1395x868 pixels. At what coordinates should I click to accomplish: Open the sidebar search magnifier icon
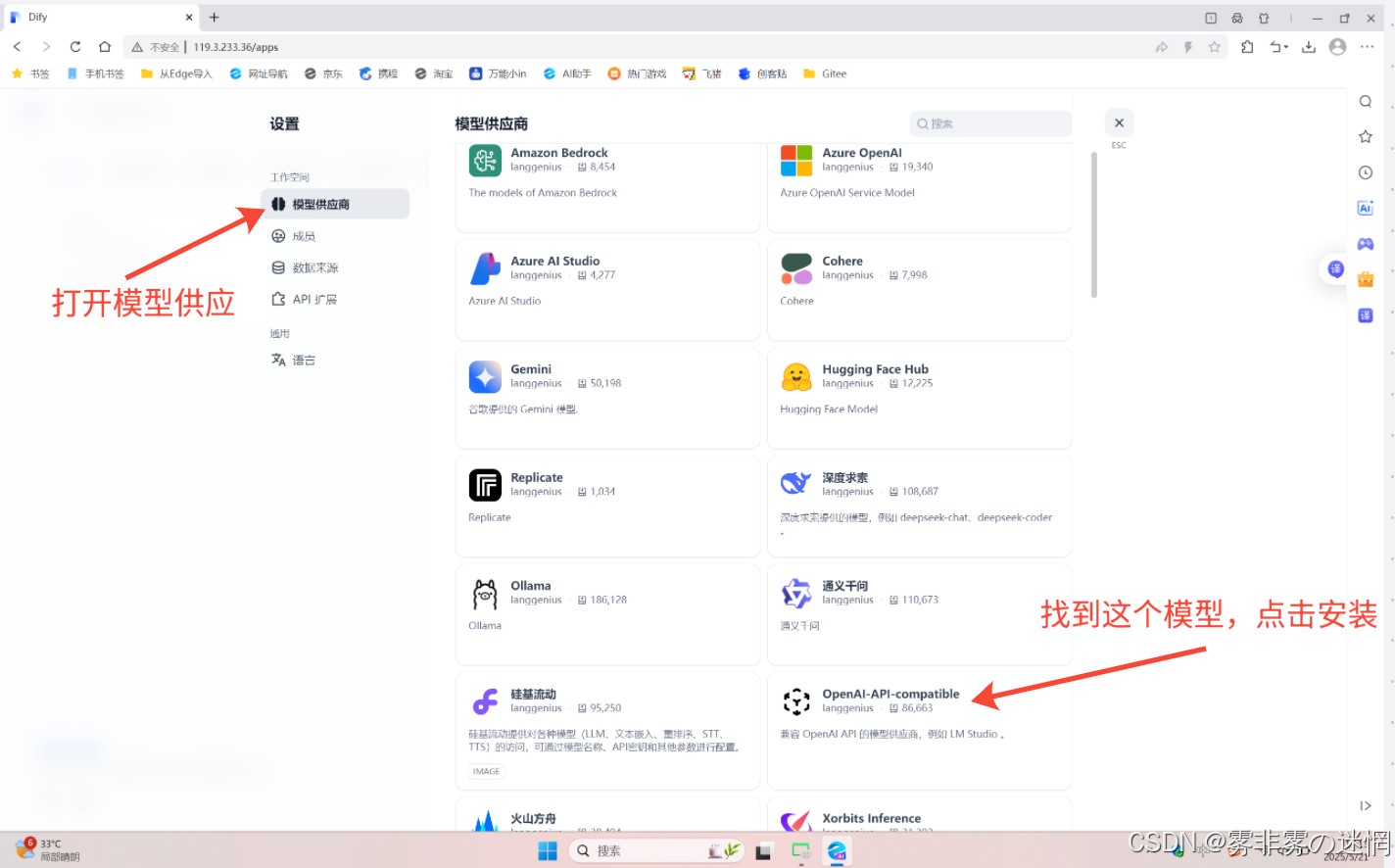(x=1366, y=102)
